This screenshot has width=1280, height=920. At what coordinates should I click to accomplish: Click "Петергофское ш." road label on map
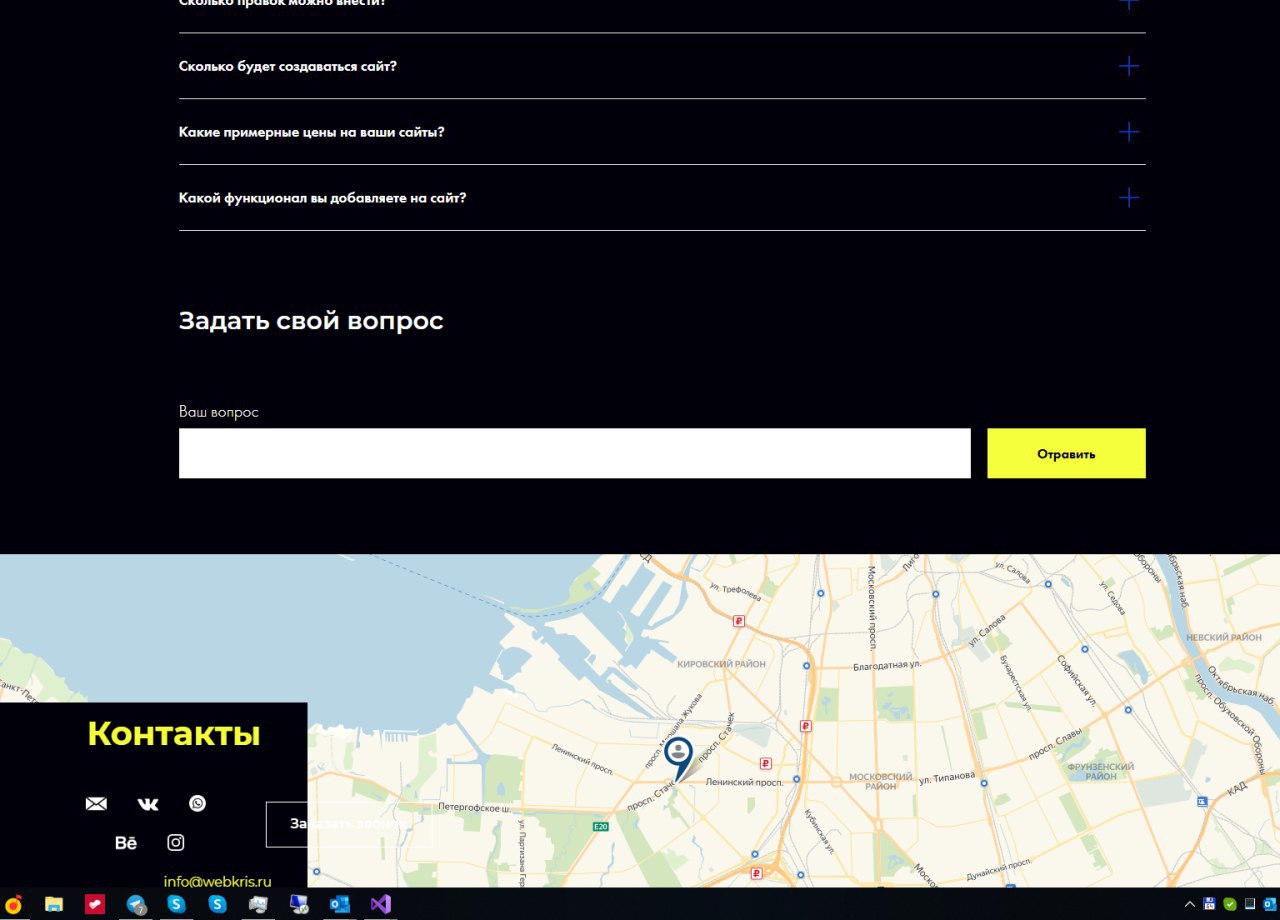tap(474, 807)
